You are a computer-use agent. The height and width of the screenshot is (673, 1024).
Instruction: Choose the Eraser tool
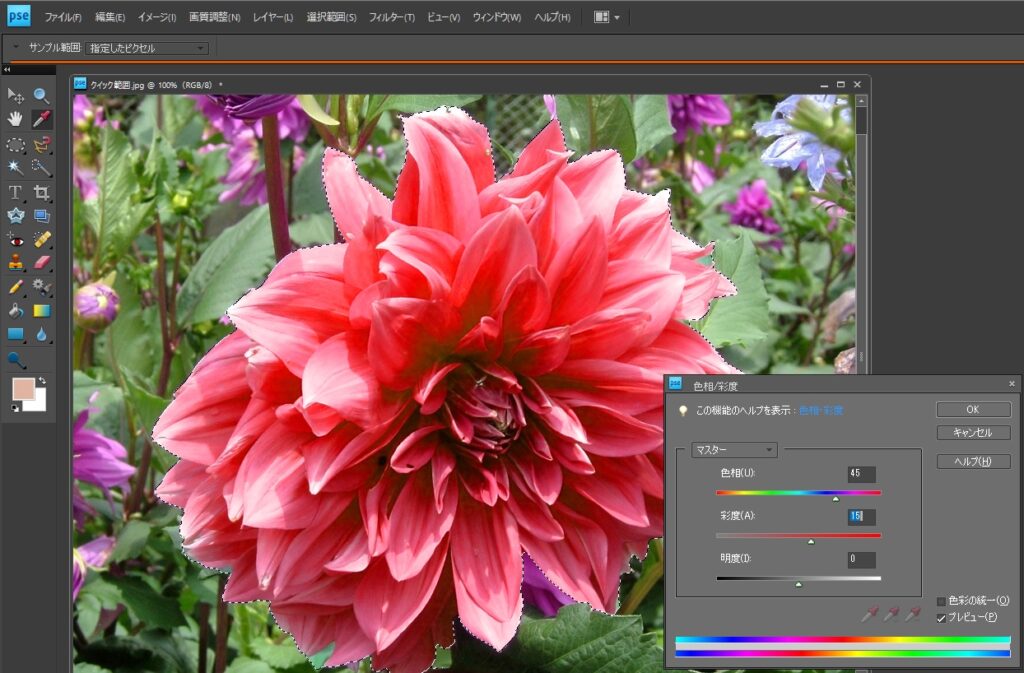click(42, 262)
